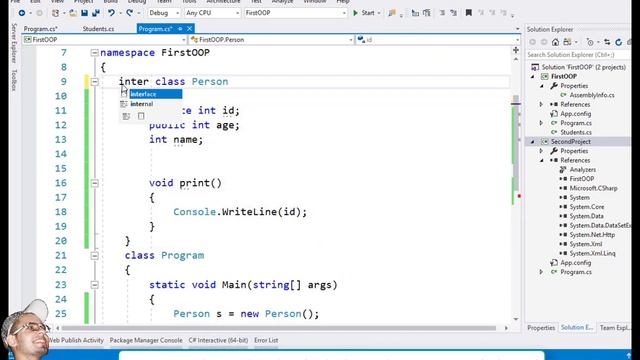Screen dimensions: 640x360
Task: Select Microsoft.CSharp reference
Action: tap(593, 188)
